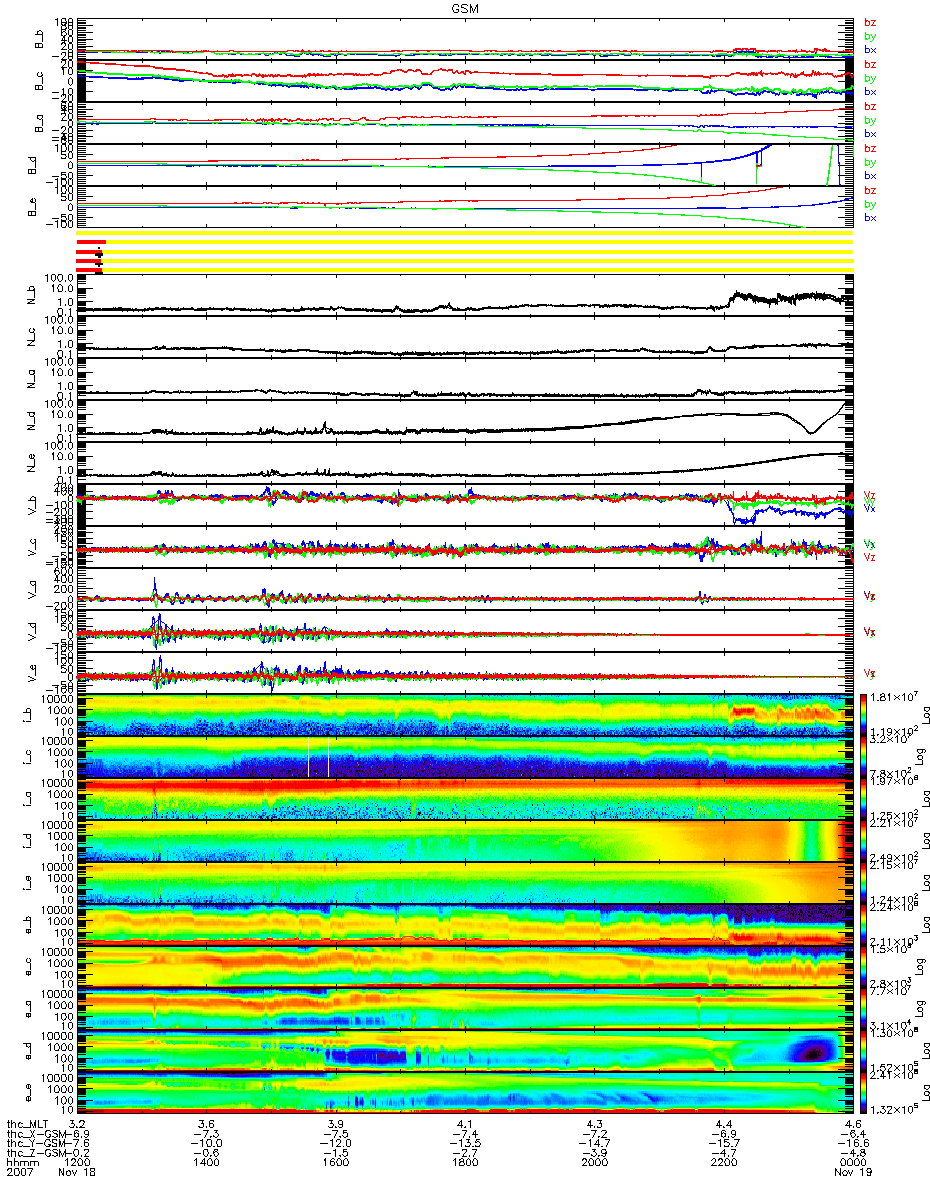Viewport: 930px width, 1200px height.
Task: Click the MLT value 3.6
Action: point(207,1125)
